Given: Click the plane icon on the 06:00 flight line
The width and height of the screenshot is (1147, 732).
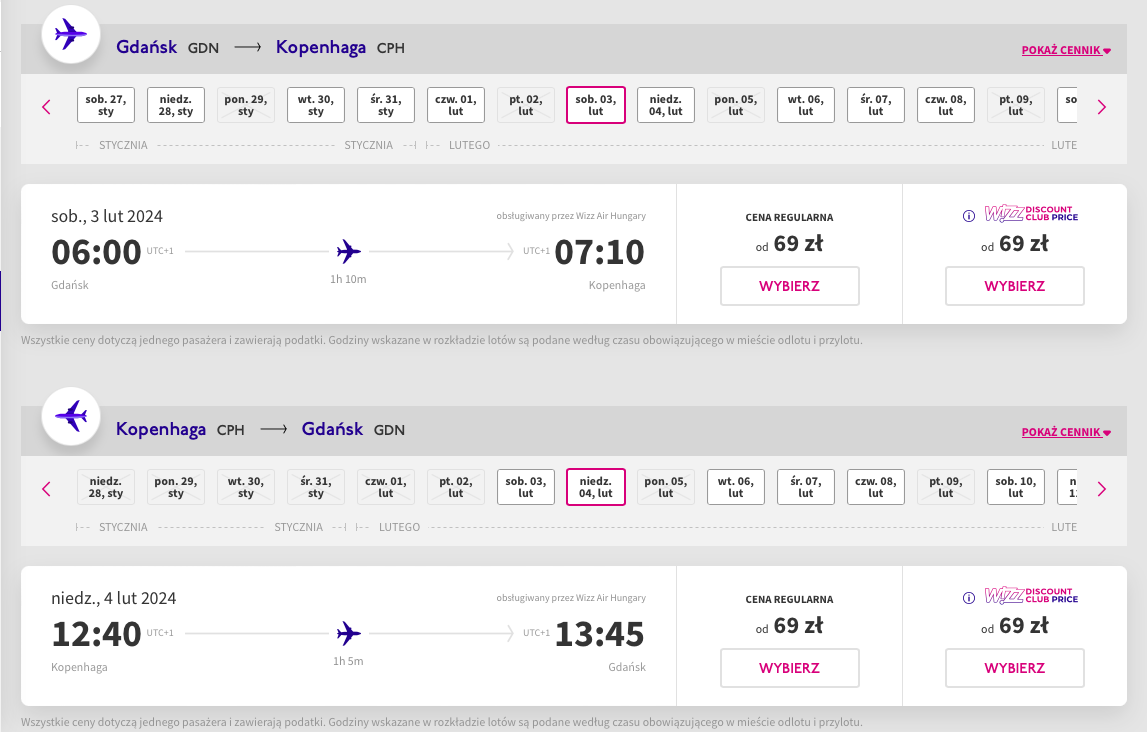Looking at the screenshot, I should click(x=349, y=251).
